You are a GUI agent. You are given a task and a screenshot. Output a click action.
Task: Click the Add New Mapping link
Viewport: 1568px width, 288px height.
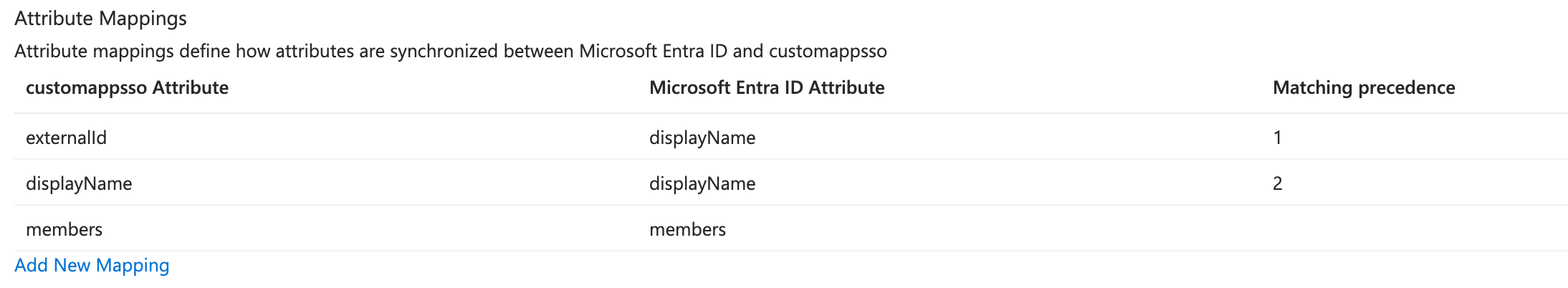pos(92,265)
